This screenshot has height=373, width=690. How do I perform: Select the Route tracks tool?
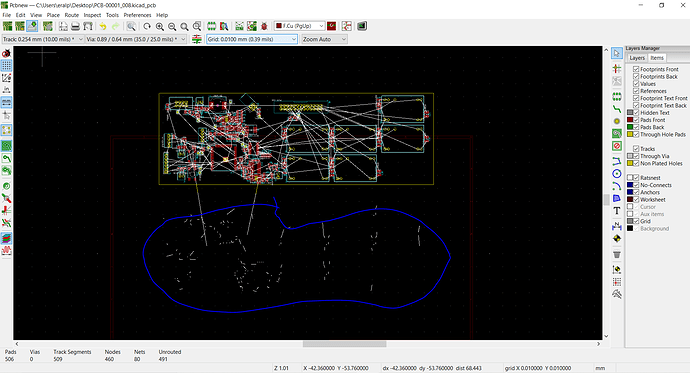click(617, 108)
